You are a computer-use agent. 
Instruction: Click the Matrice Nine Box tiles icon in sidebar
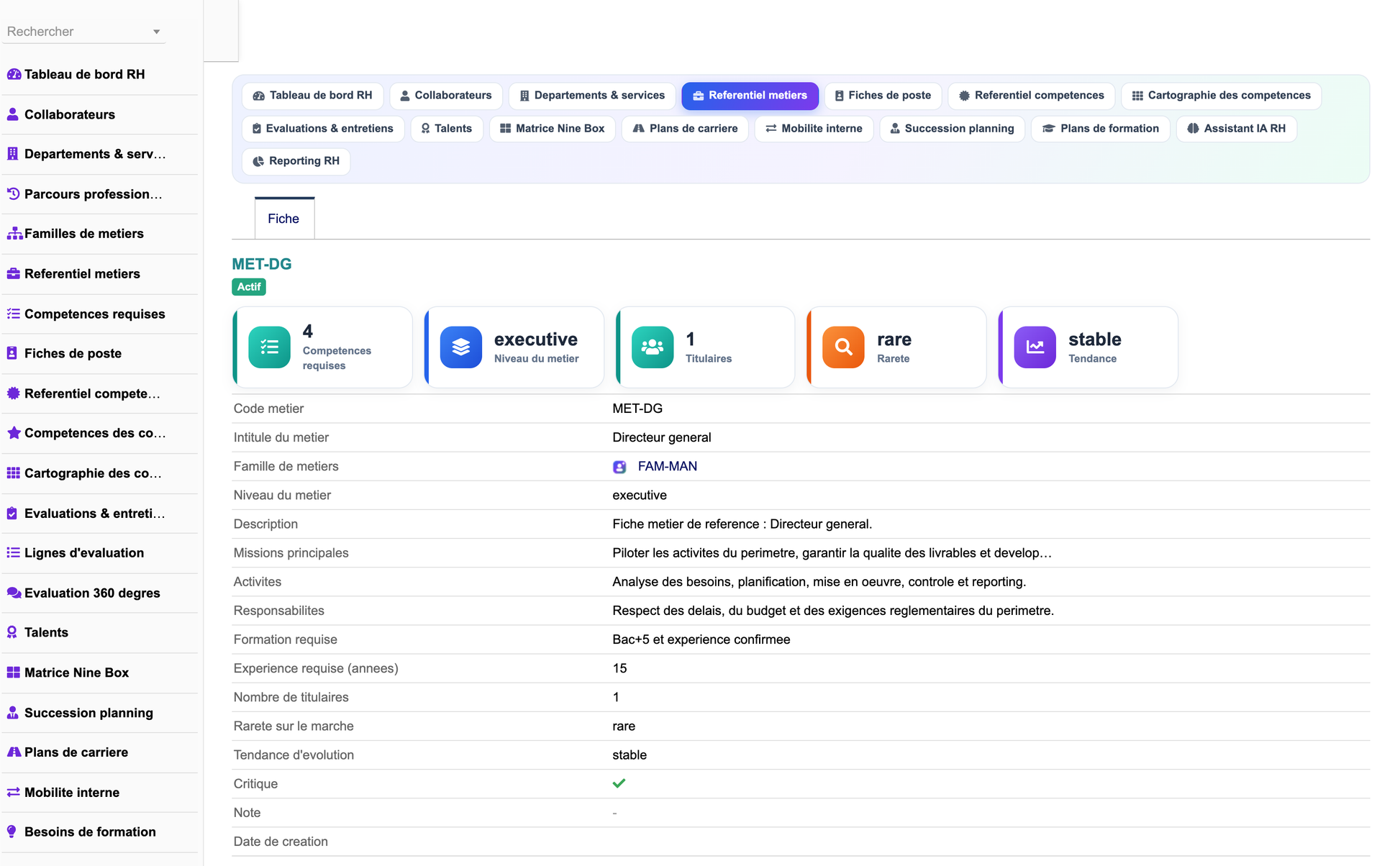[13, 673]
